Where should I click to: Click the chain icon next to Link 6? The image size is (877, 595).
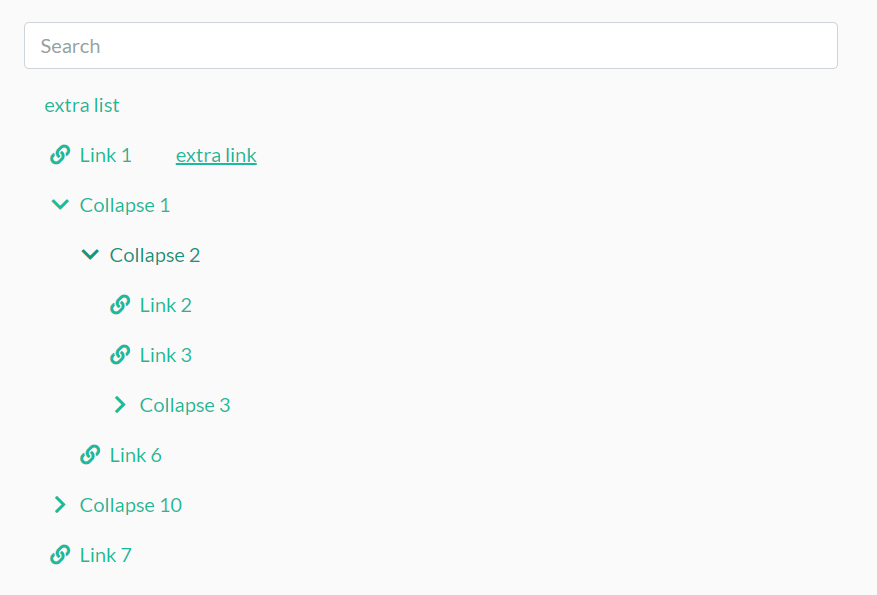click(90, 454)
